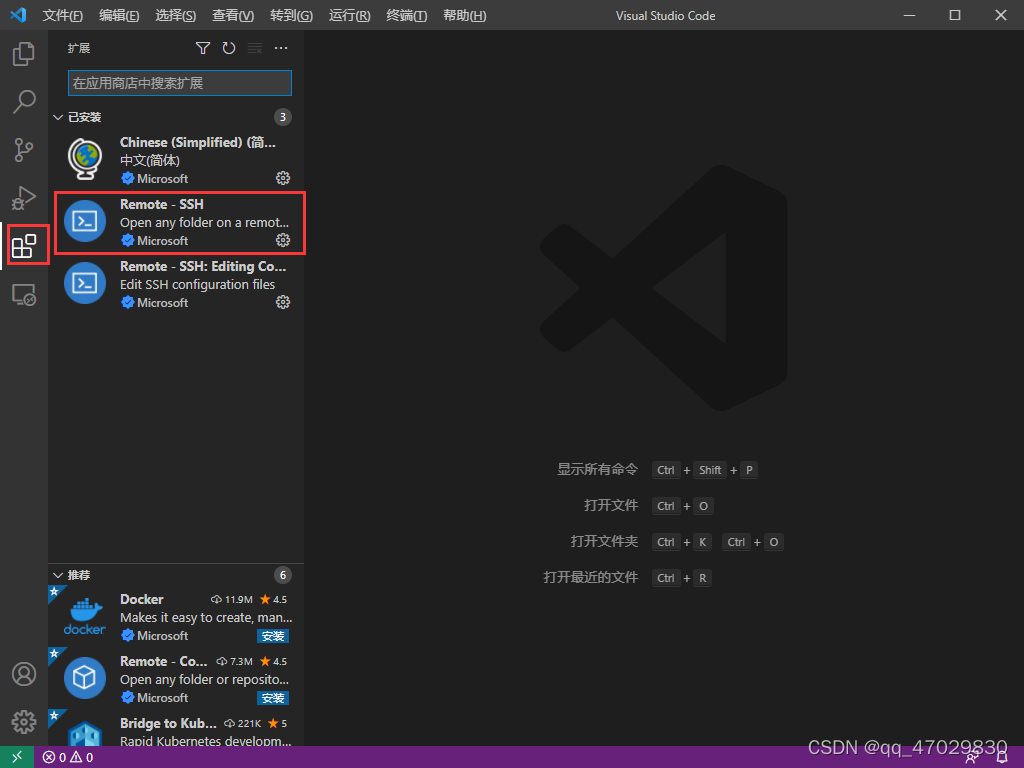Click the 打开文件 shortcut hint
The height and width of the screenshot is (768, 1024).
click(x=611, y=505)
